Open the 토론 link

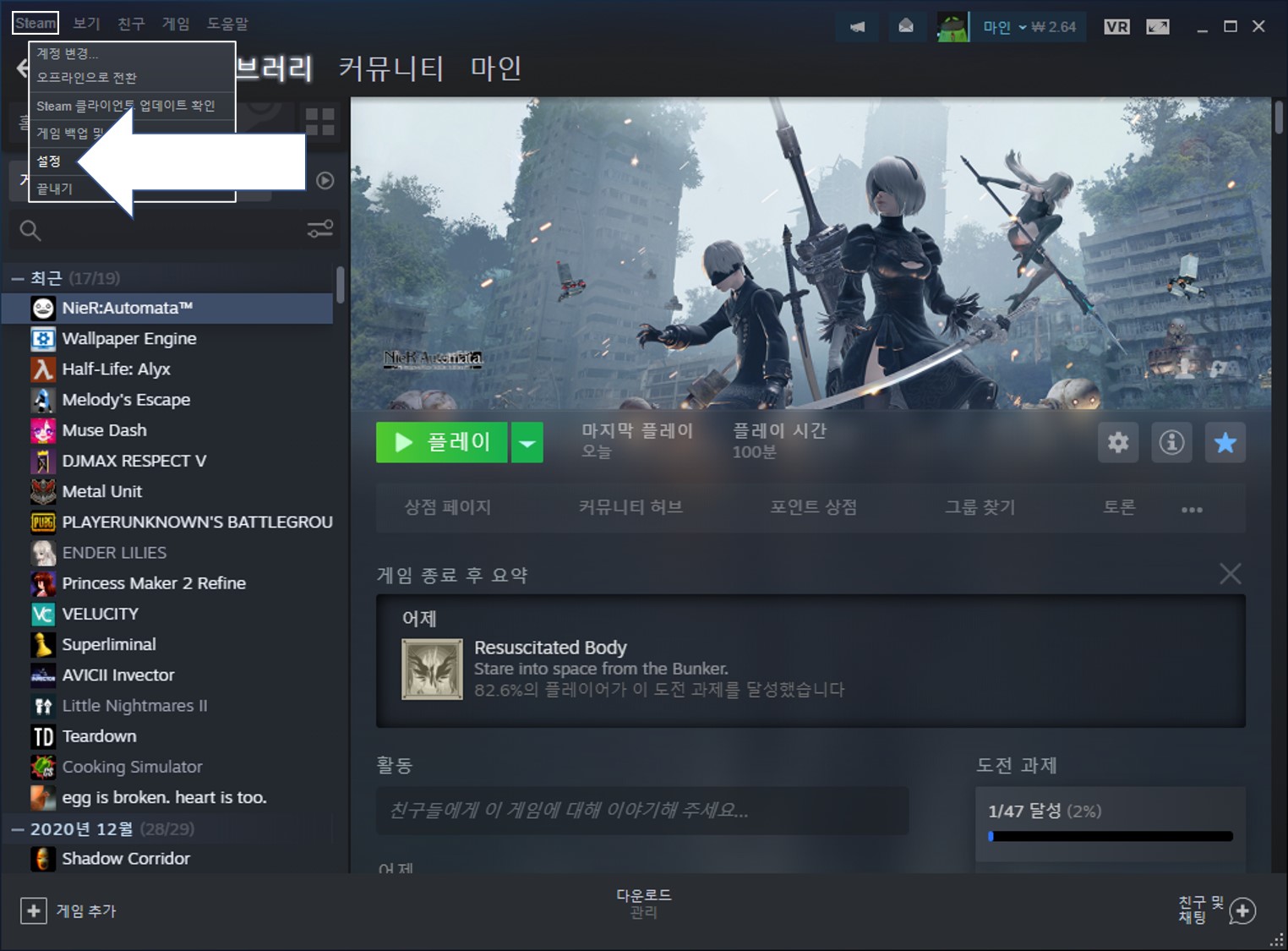(1119, 507)
